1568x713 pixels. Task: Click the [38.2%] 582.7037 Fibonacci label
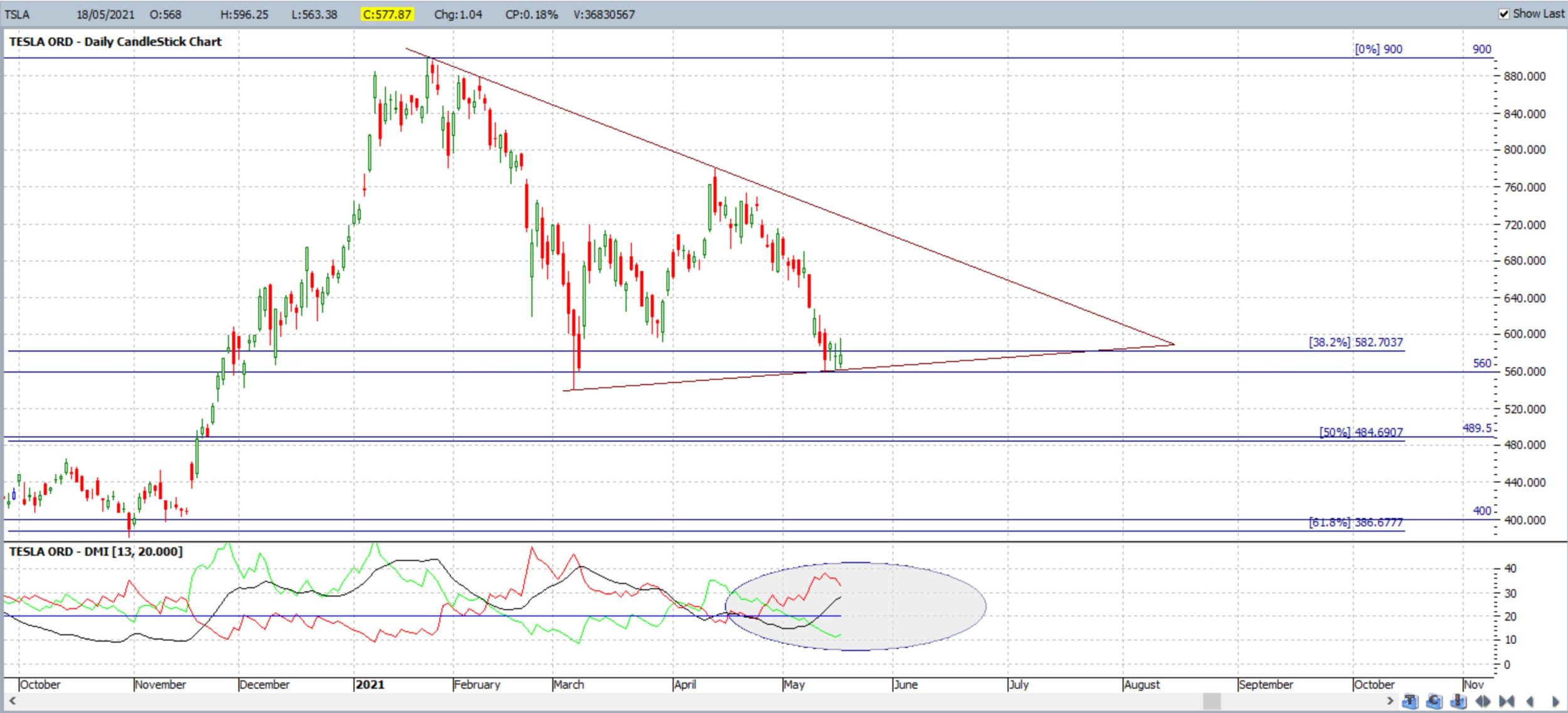1355,342
